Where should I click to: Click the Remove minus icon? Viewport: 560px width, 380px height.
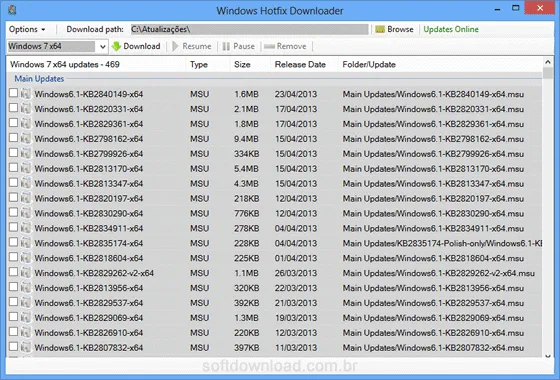[x=269, y=46]
